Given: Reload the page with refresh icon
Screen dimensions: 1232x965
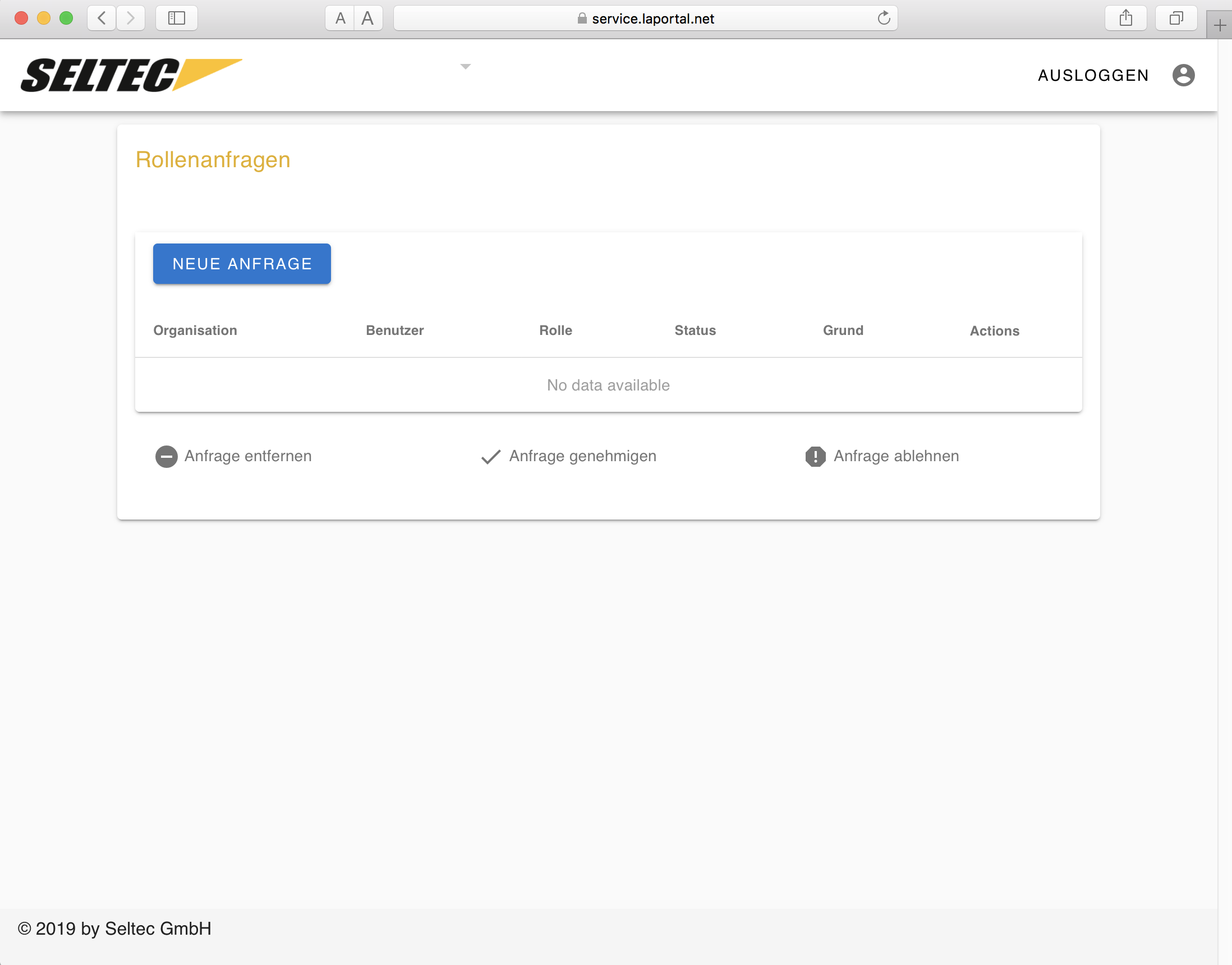Looking at the screenshot, I should coord(884,18).
